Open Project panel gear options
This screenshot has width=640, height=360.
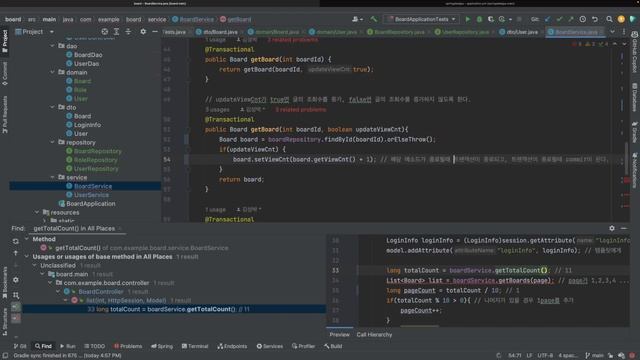pos(143,31)
